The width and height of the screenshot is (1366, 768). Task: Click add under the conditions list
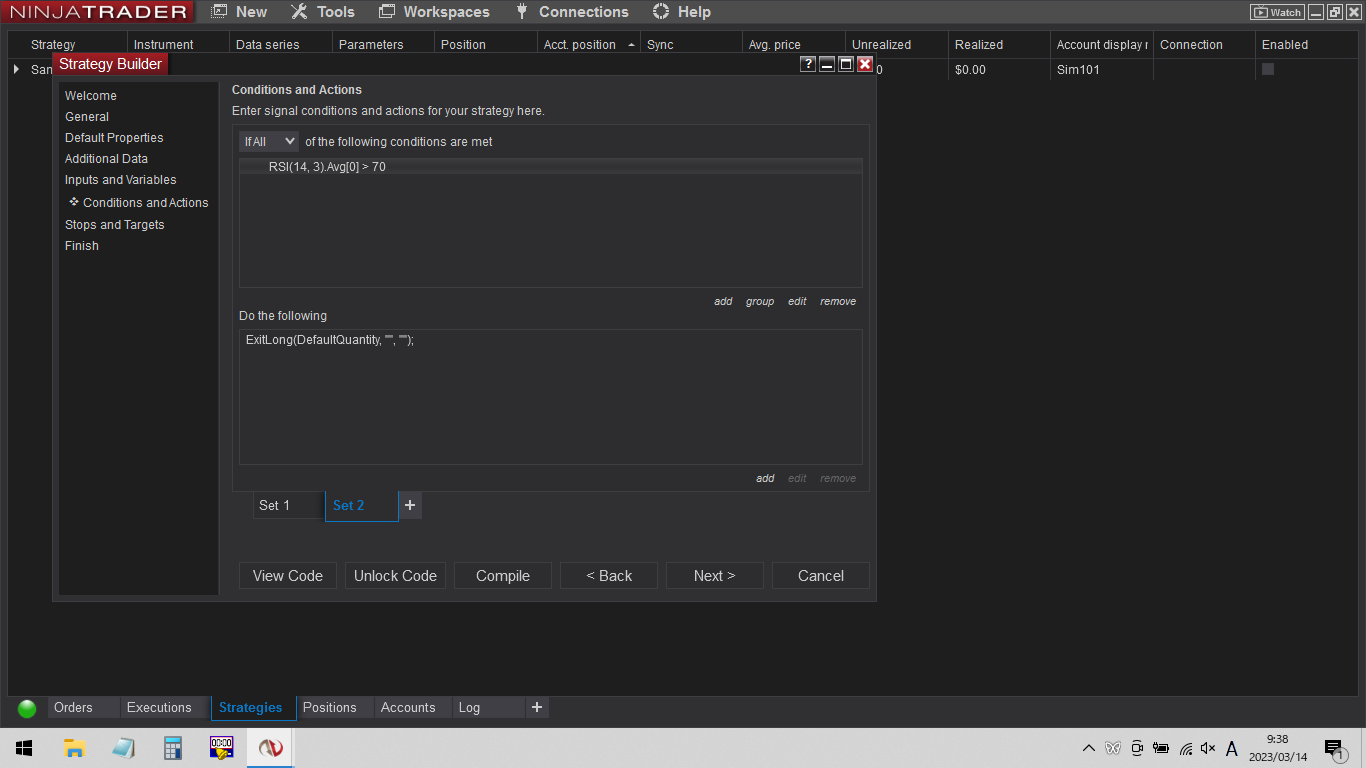click(x=723, y=301)
